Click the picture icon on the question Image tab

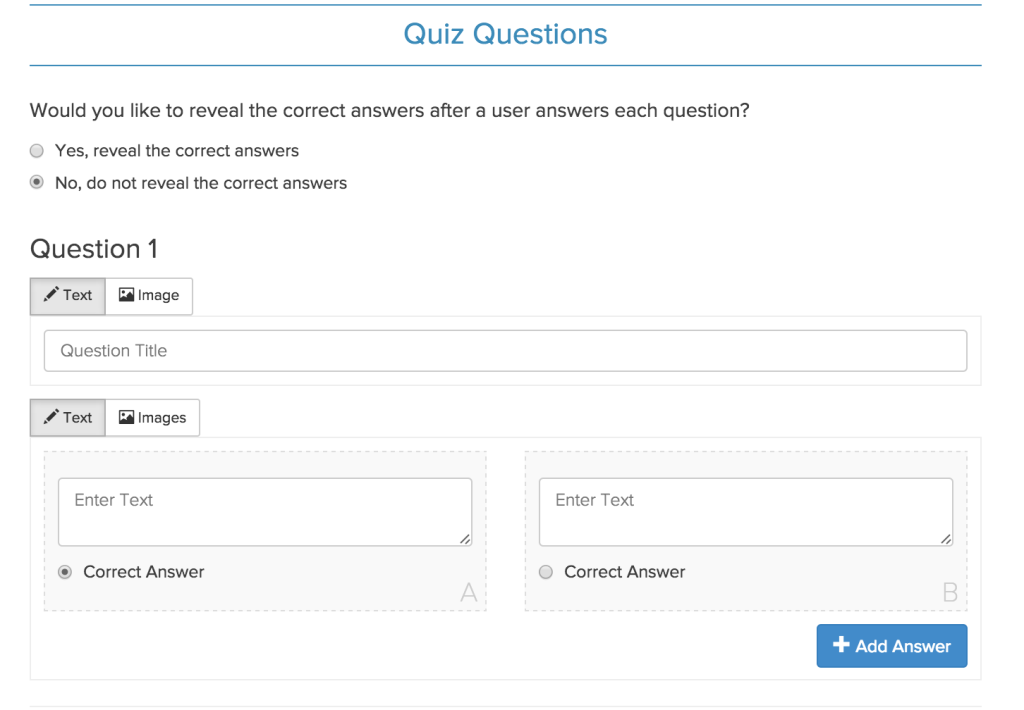pyautogui.click(x=126, y=295)
